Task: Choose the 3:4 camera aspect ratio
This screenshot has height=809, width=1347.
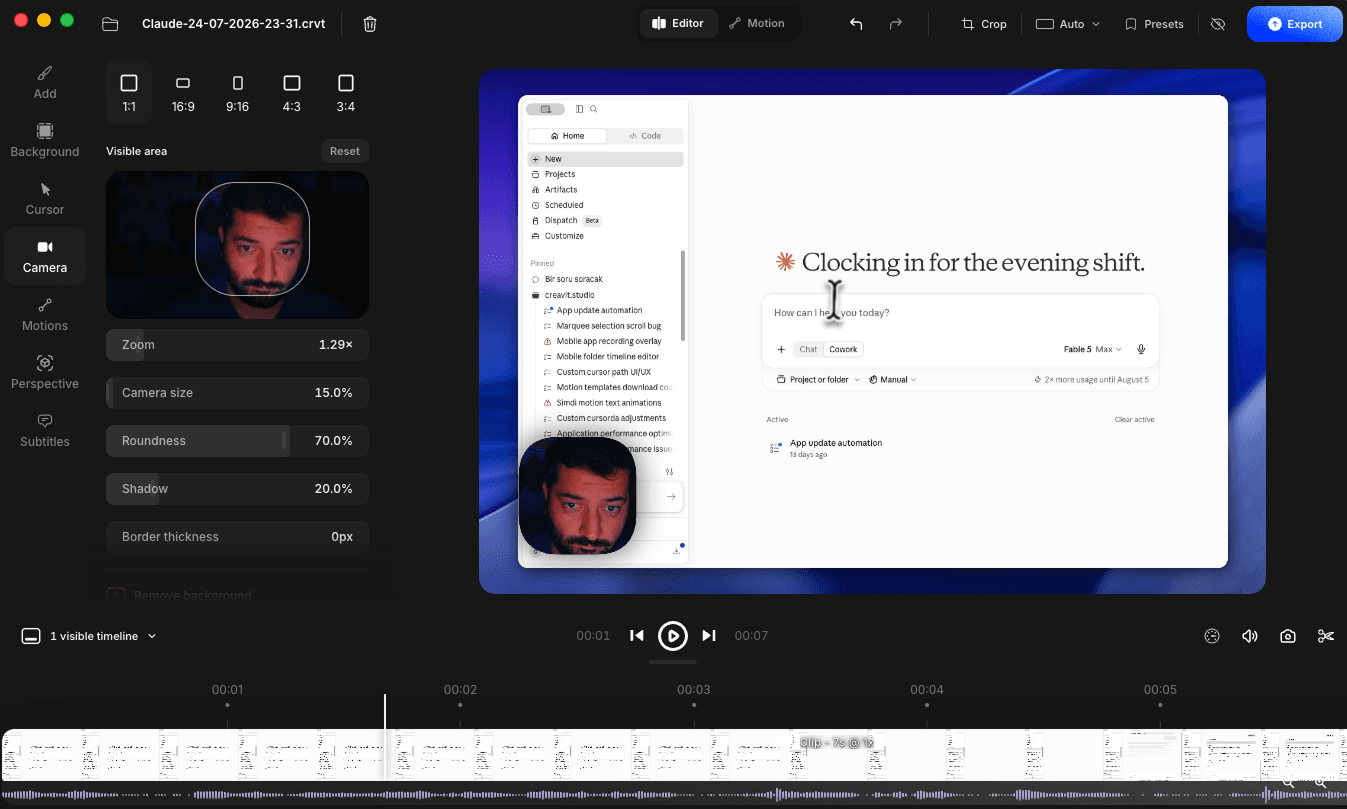Action: point(345,92)
